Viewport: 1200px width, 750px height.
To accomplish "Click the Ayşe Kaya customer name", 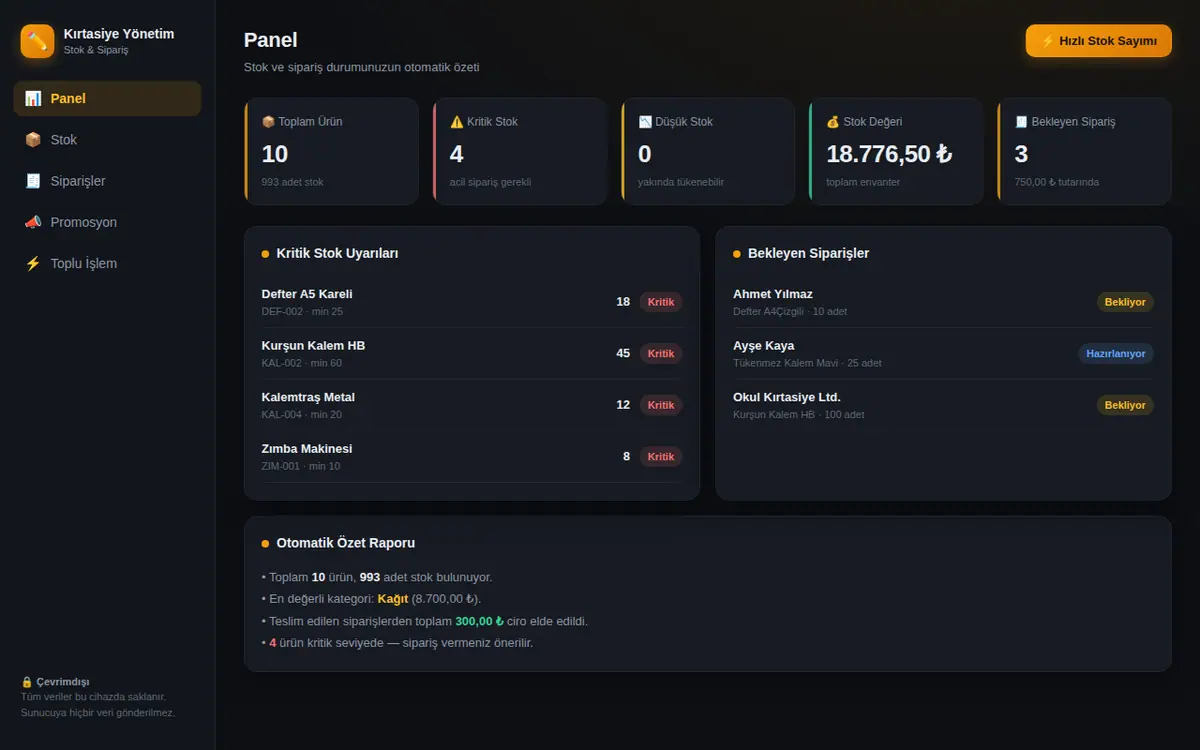I will click(764, 346).
